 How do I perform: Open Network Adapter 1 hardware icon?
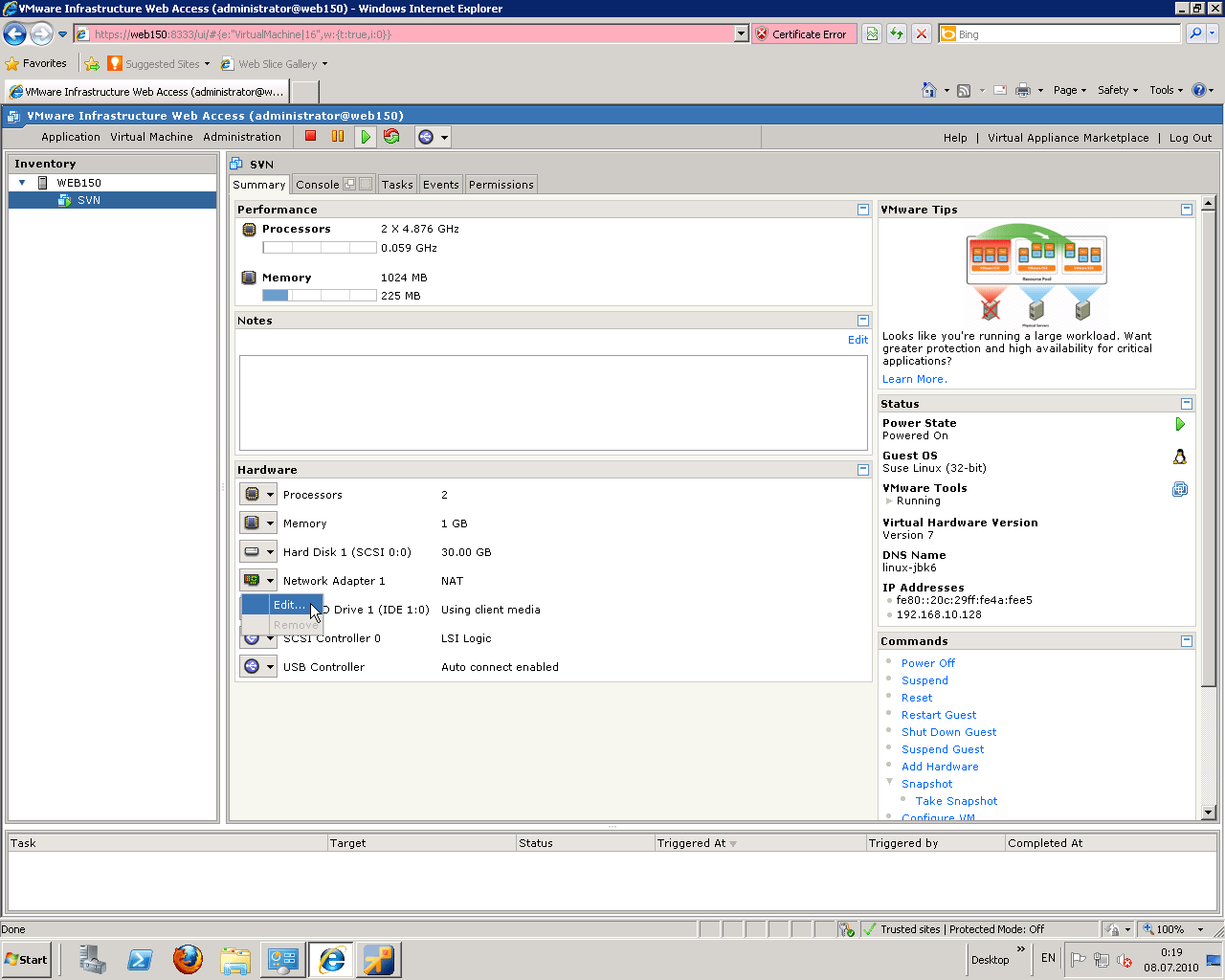coord(252,581)
